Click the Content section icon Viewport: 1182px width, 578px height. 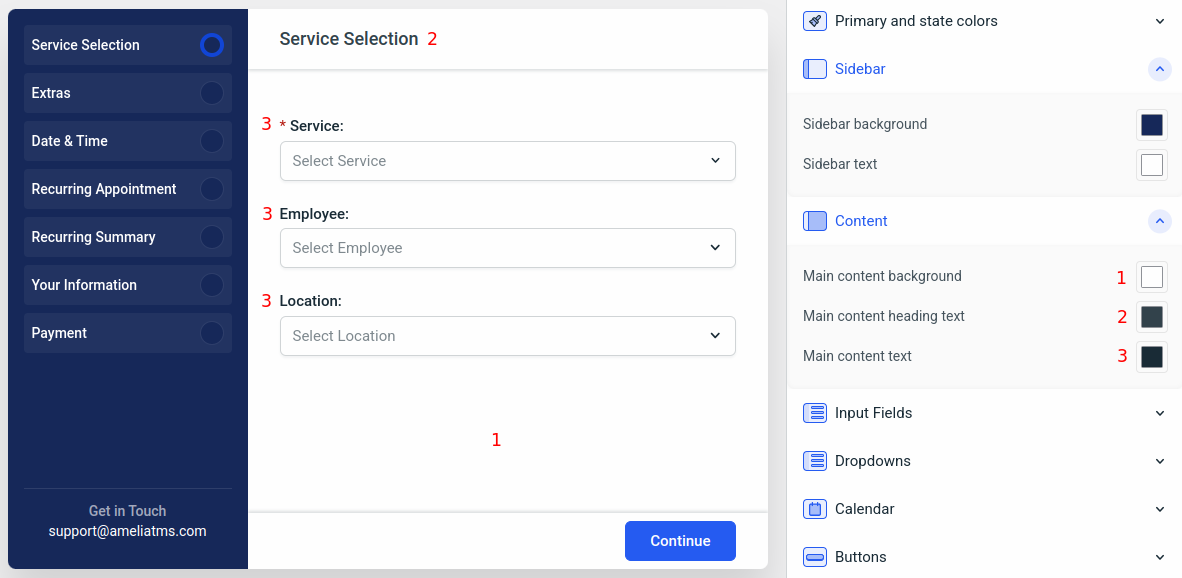pyautogui.click(x=815, y=221)
